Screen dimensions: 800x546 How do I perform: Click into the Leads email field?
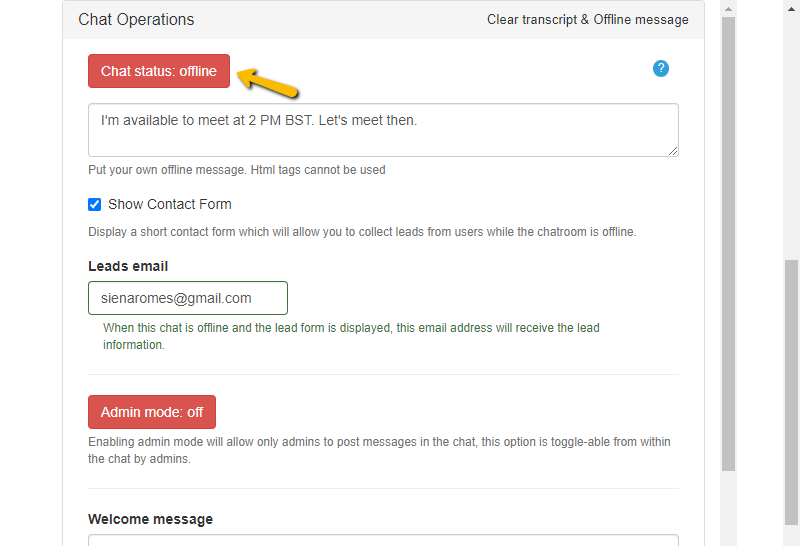188,298
